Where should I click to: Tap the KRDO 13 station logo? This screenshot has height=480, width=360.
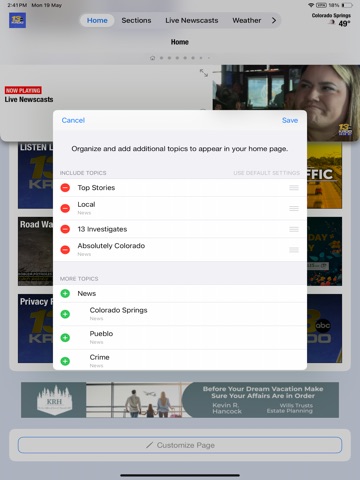coord(17,20)
